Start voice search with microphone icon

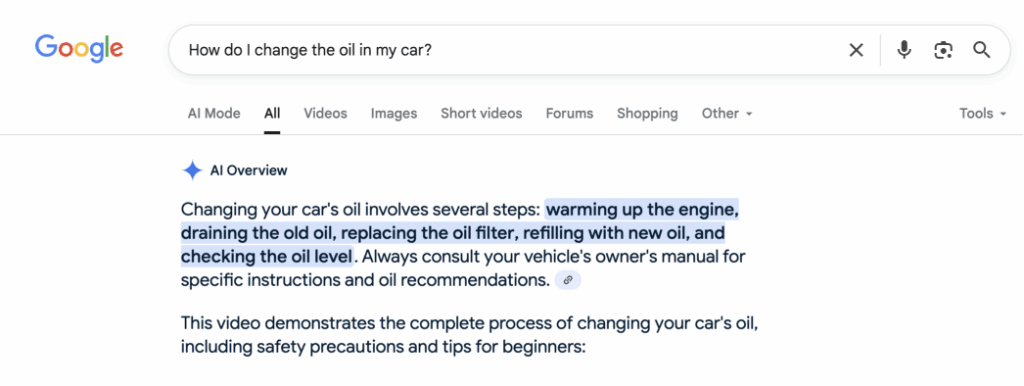pos(904,50)
